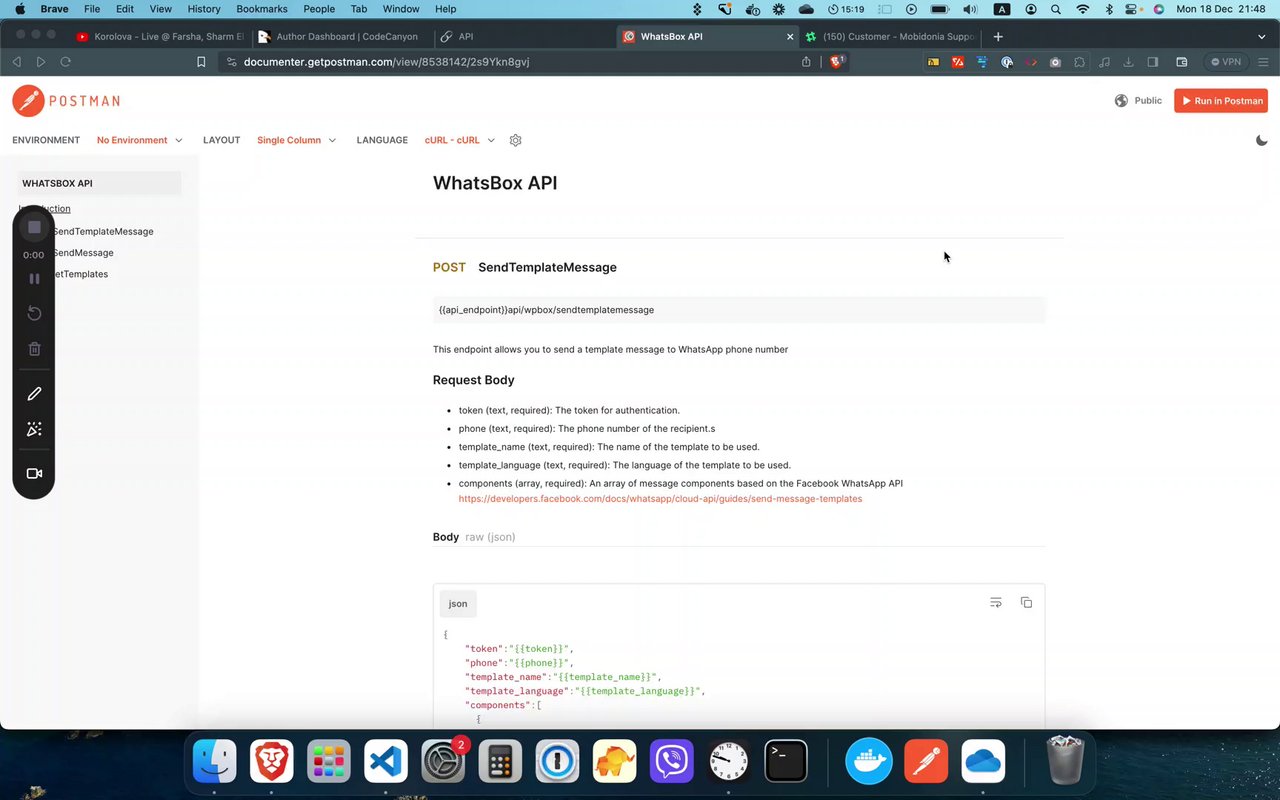
Task: Open the Single Column layout dropdown
Action: coord(297,140)
